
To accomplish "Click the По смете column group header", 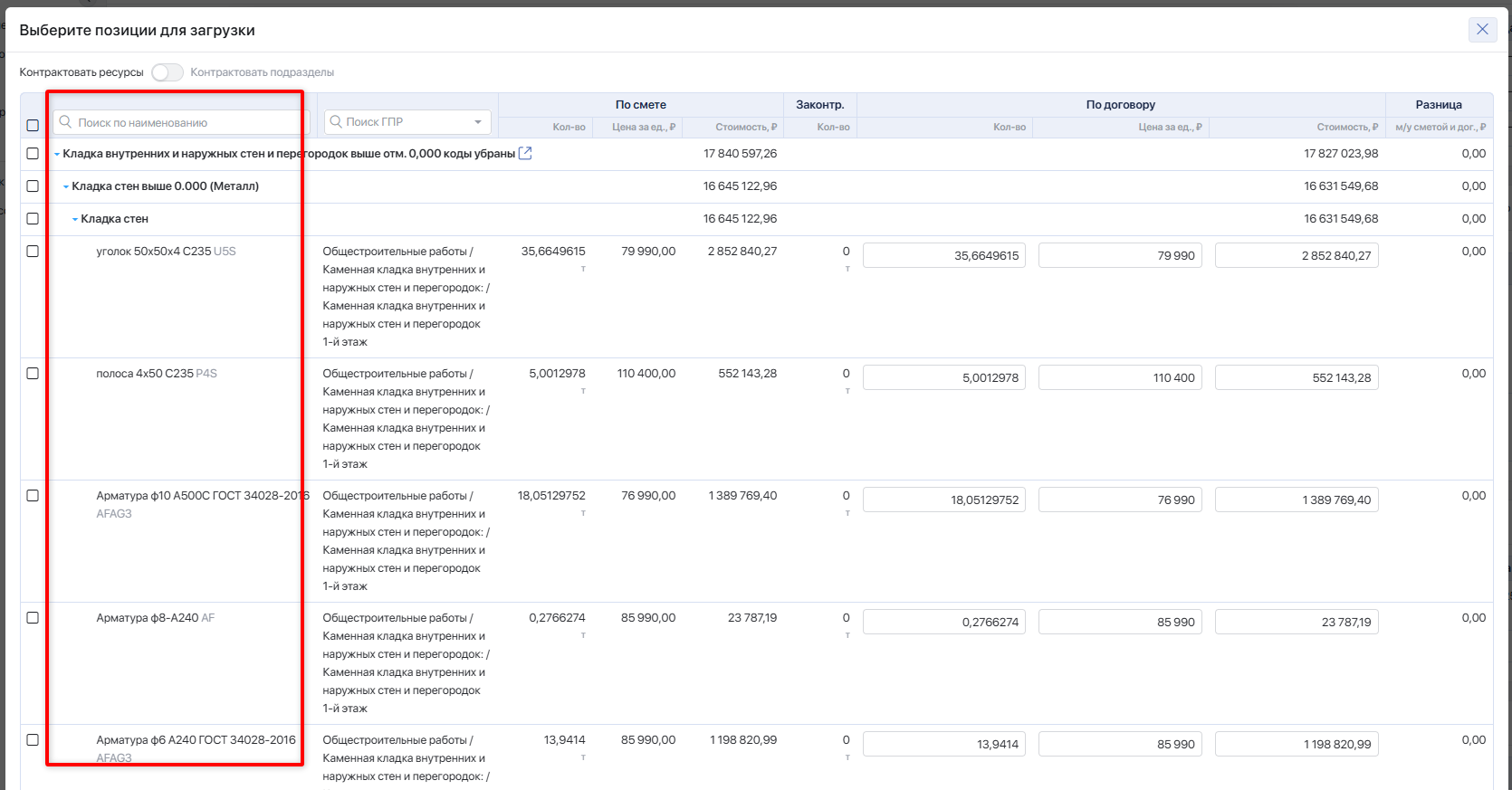I will click(640, 105).
